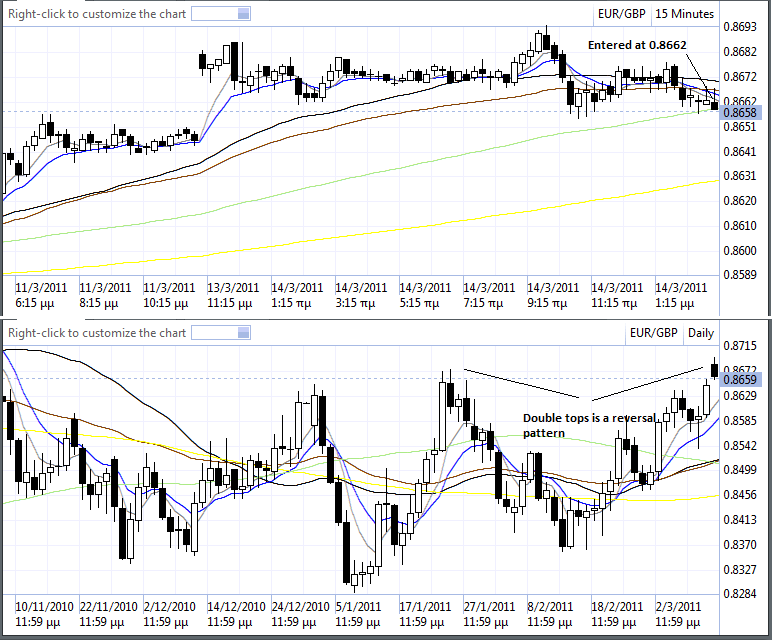Viewport: 772px width, 643px height.
Task: Click the 0.8631 price axis label
Action: 740,176
